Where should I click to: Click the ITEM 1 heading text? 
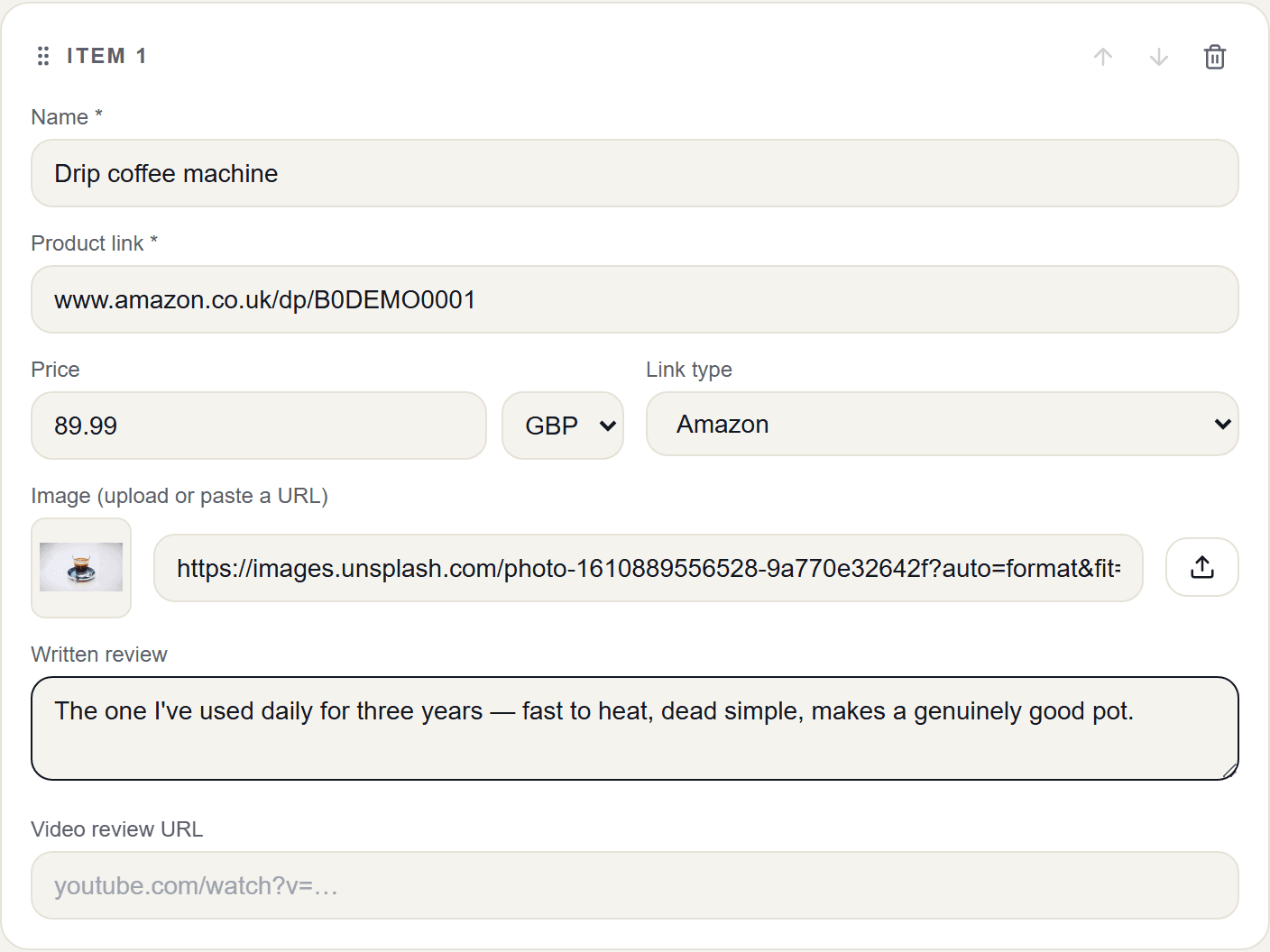106,56
